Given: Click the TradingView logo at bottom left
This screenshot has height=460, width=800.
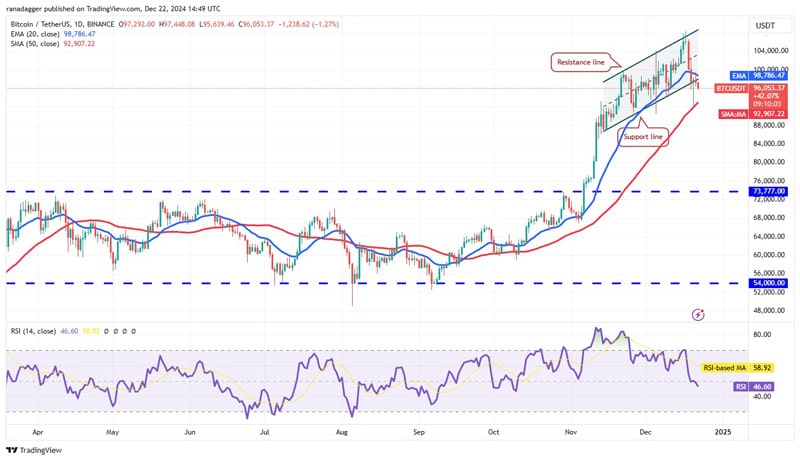Looking at the screenshot, I should pyautogui.click(x=34, y=450).
